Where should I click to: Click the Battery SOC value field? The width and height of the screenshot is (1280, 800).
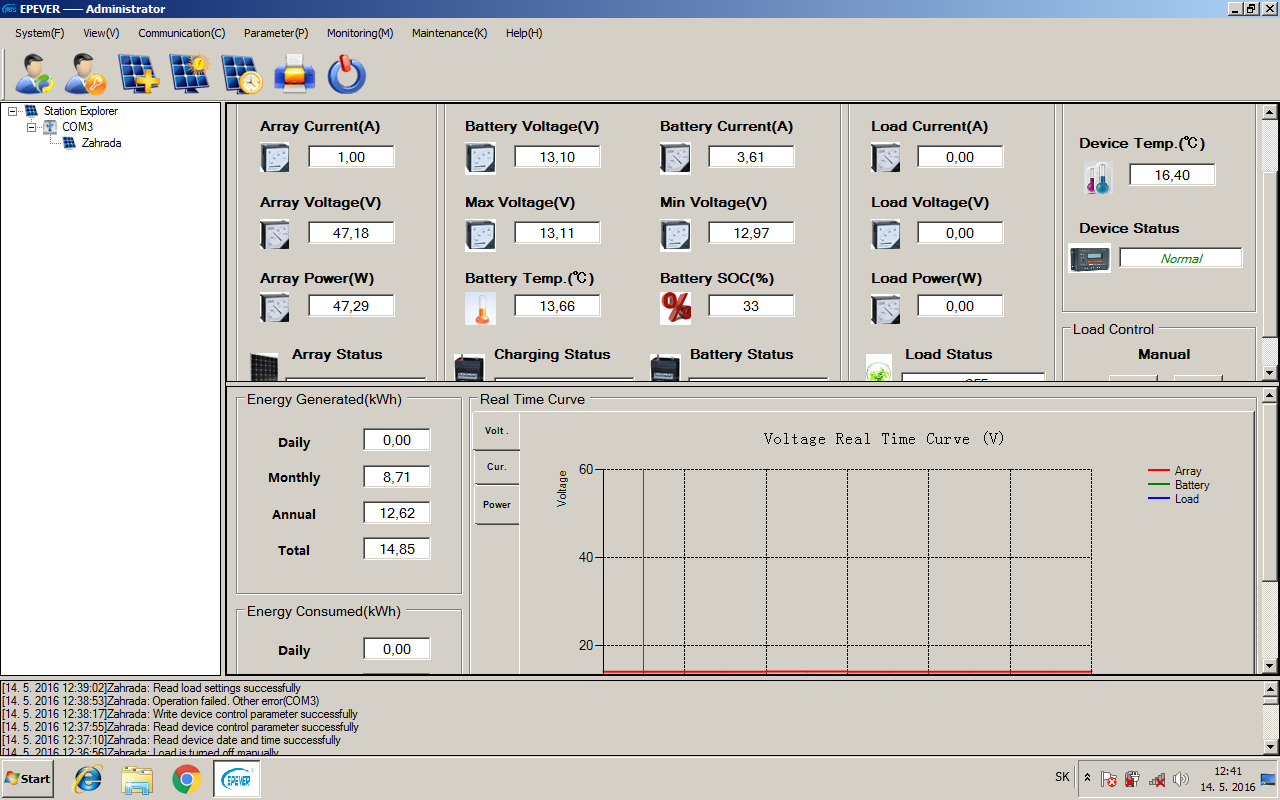[x=751, y=306]
